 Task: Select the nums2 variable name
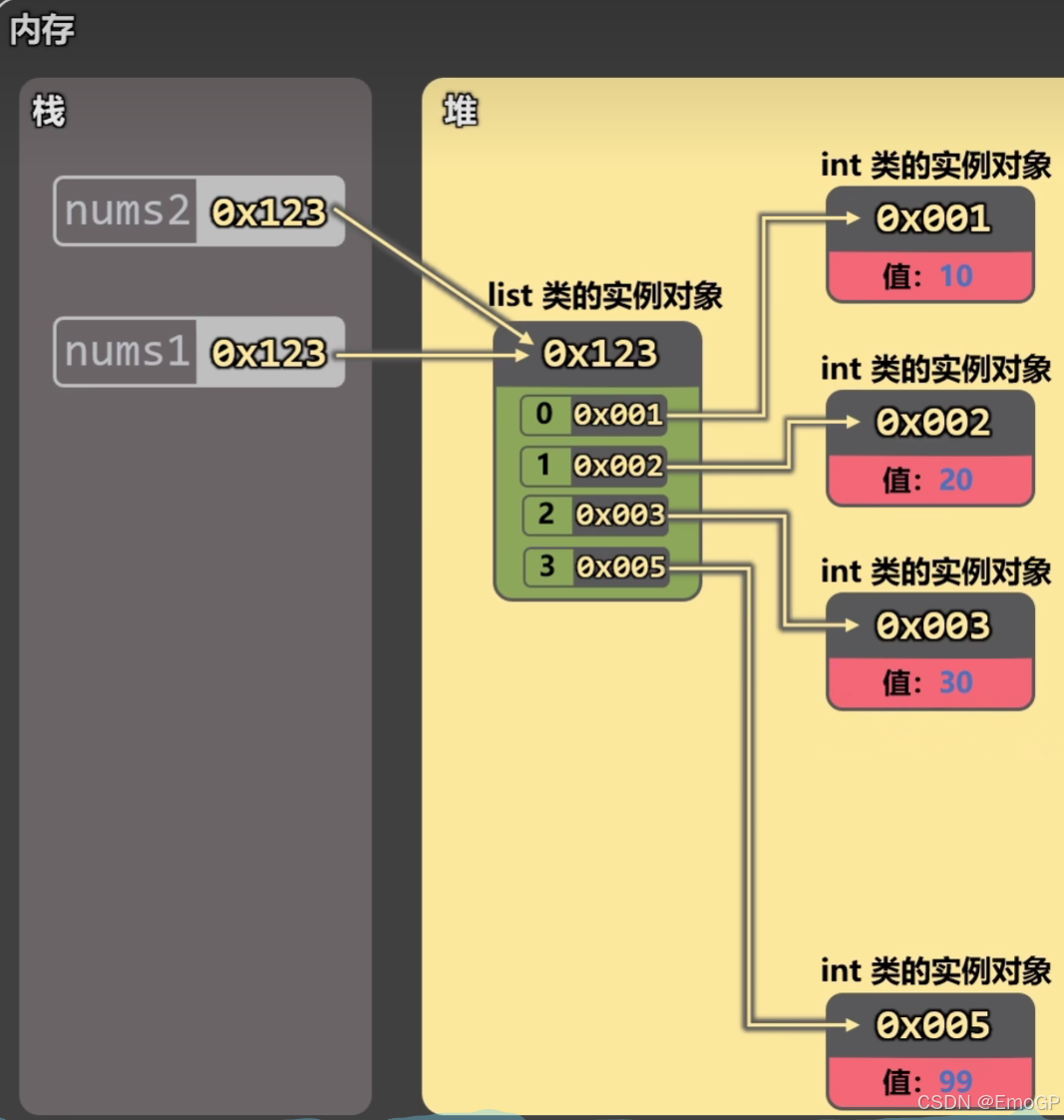(127, 210)
